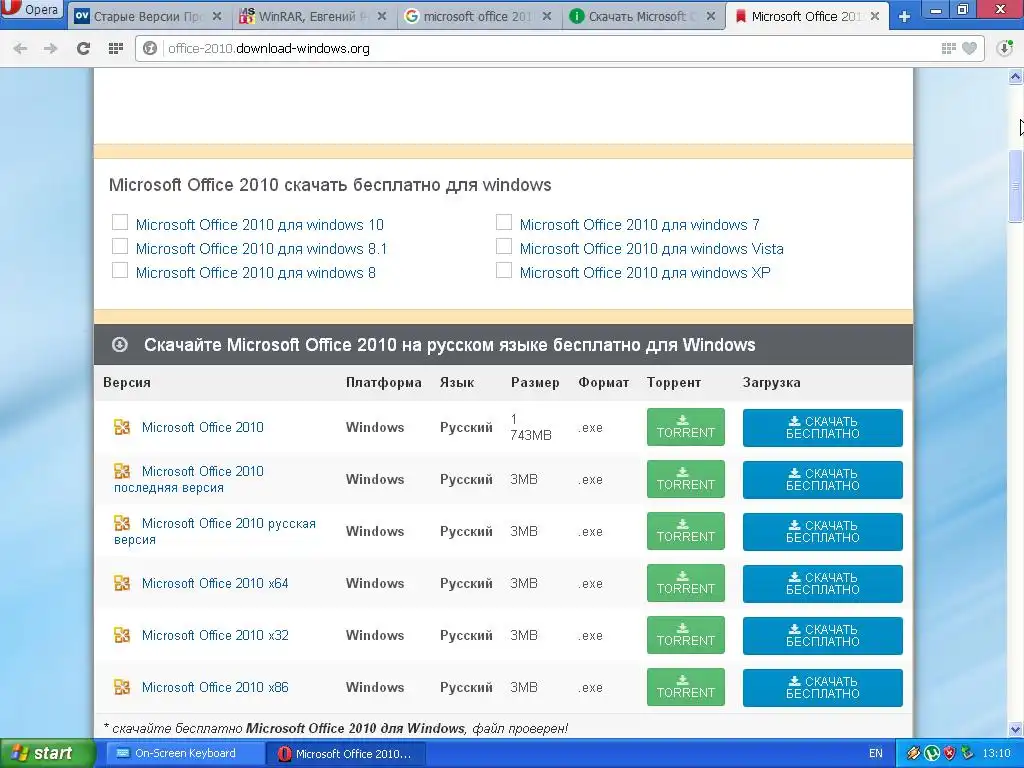Image resolution: width=1024 pixels, height=768 pixels.
Task: Open the Opera main menu button
Action: [31, 9]
